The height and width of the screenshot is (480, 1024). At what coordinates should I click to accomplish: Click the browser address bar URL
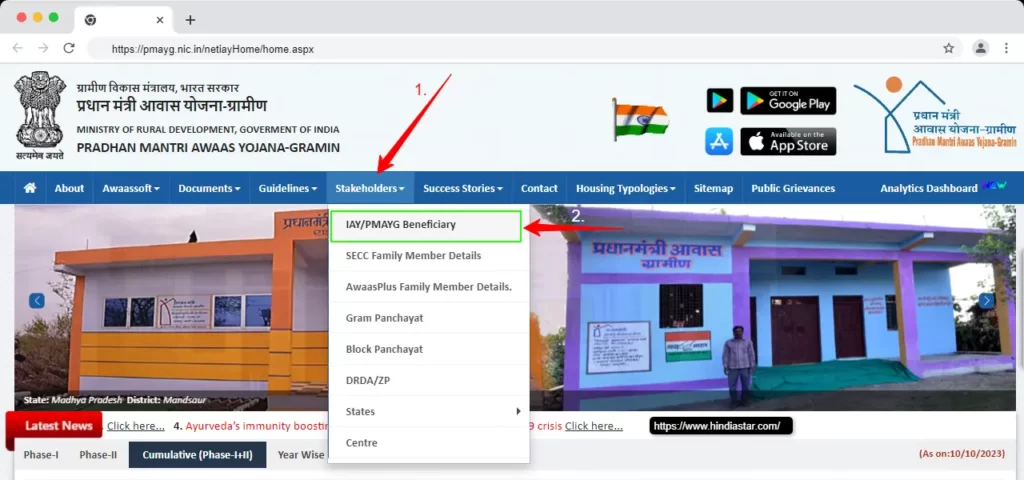tap(213, 49)
